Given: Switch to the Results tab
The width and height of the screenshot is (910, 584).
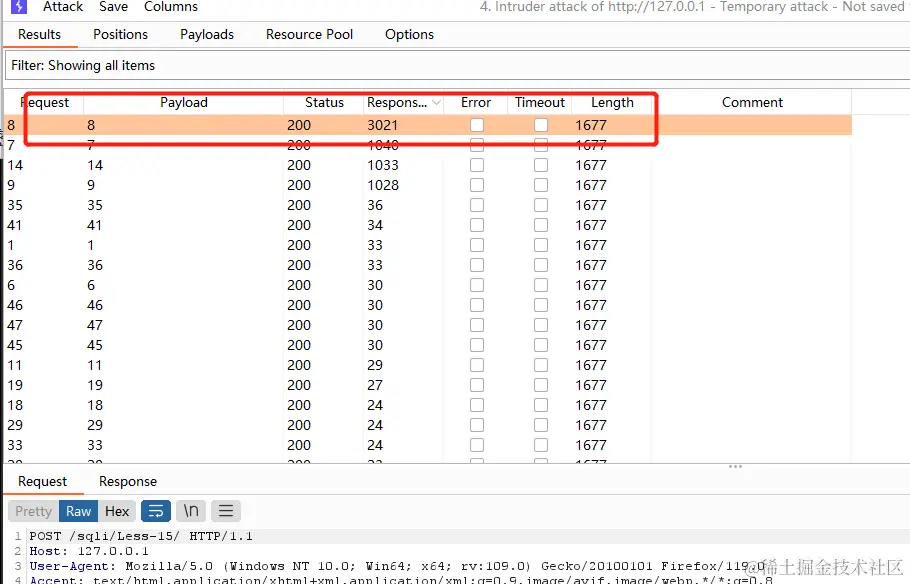Looking at the screenshot, I should click(39, 34).
